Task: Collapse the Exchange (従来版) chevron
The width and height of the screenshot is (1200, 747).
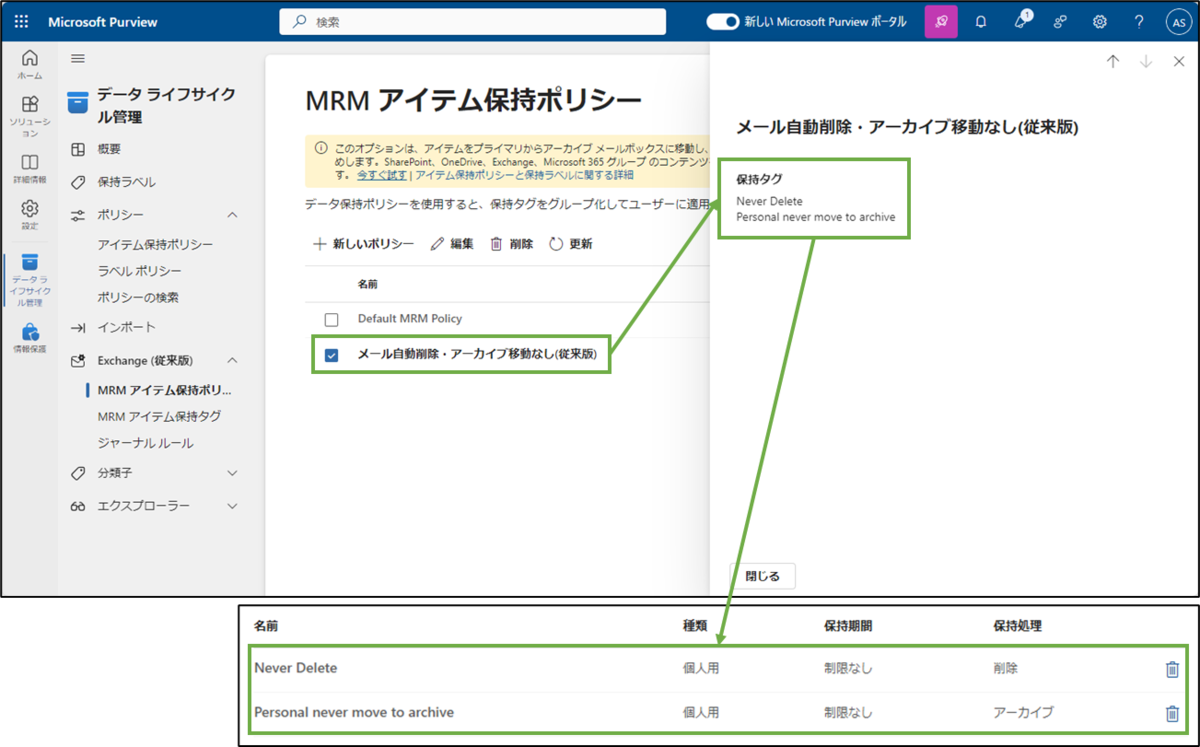Action: click(x=232, y=360)
